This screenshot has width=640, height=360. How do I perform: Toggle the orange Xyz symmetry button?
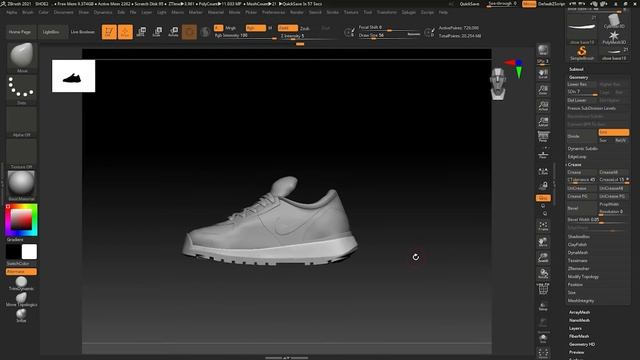point(543,198)
